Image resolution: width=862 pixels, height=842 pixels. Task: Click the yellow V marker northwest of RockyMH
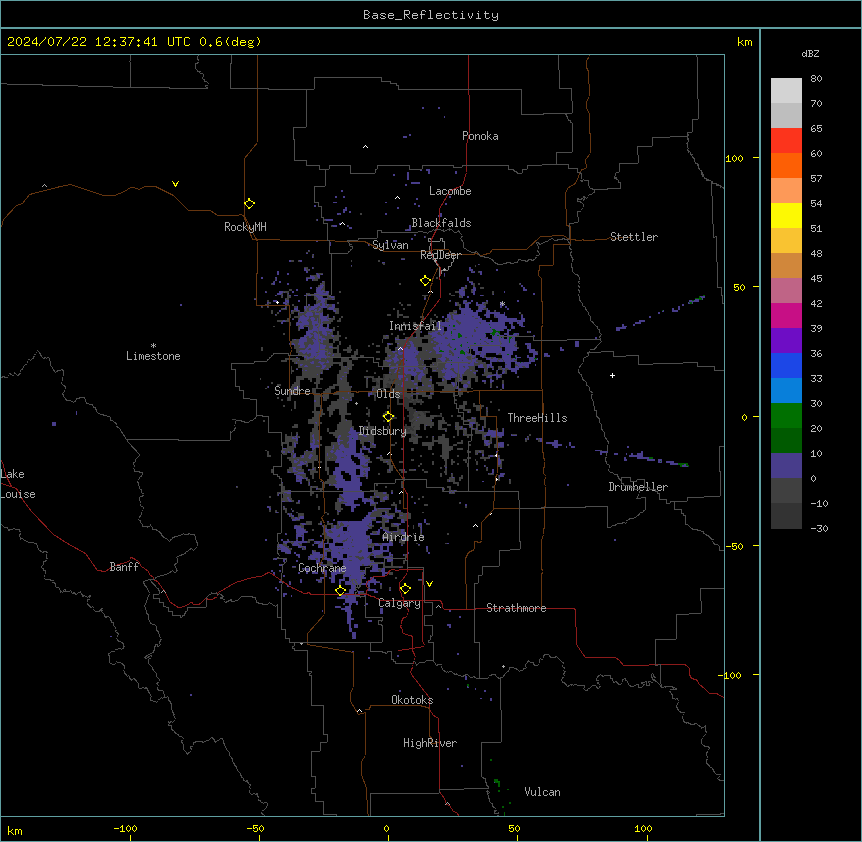pos(175,184)
